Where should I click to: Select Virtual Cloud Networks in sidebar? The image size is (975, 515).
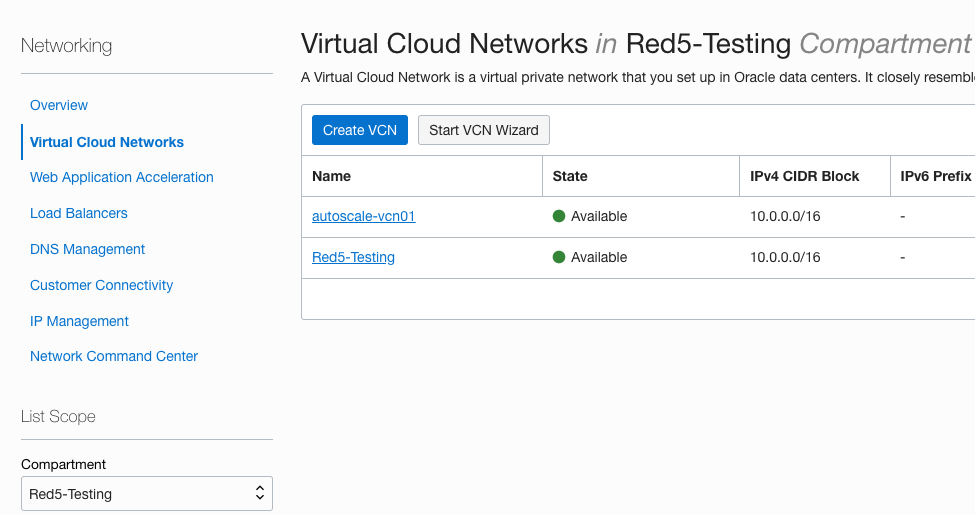tap(107, 142)
